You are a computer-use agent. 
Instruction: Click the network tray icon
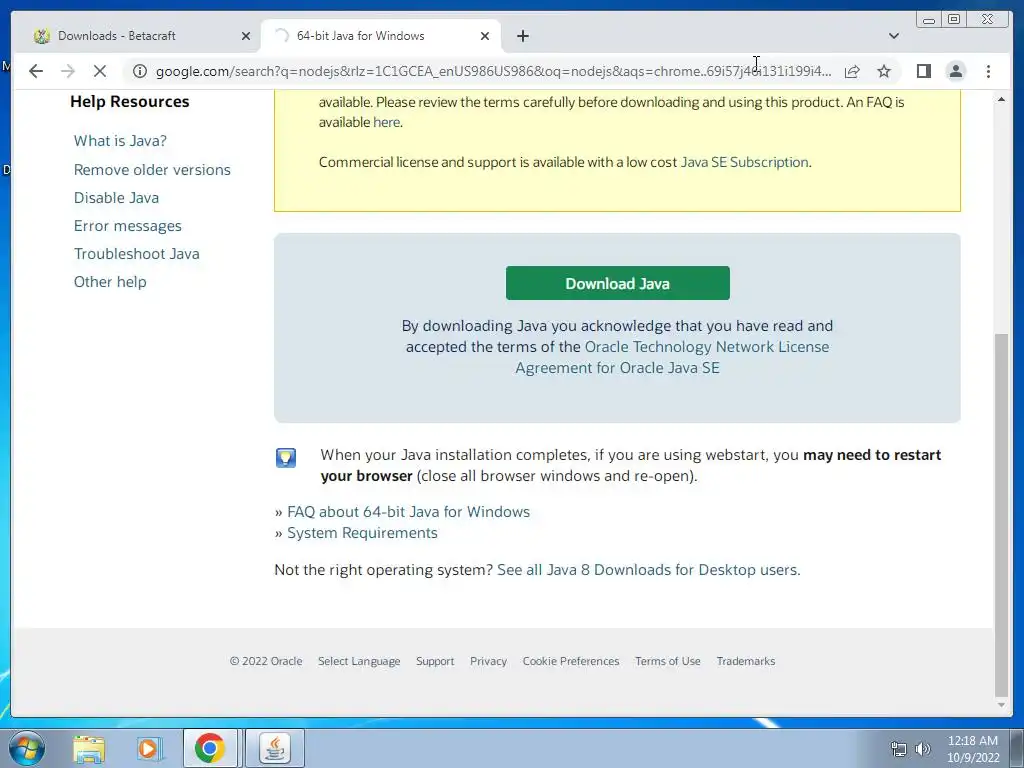point(899,749)
